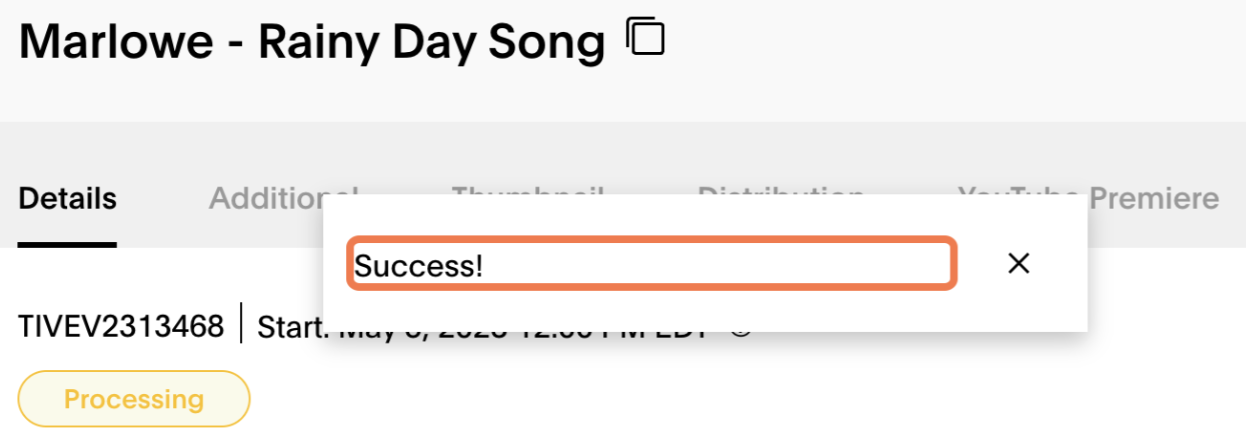Select the event ID TIVEV2313468
The height and width of the screenshot is (436, 1246).
(x=121, y=326)
